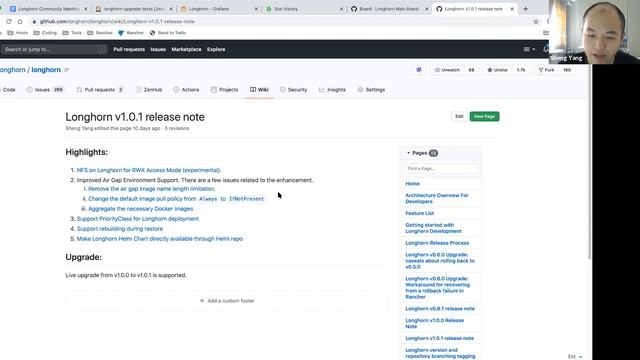
Task: Close the Longhorn v1.0.1 release note tab
Action: [512, 9]
